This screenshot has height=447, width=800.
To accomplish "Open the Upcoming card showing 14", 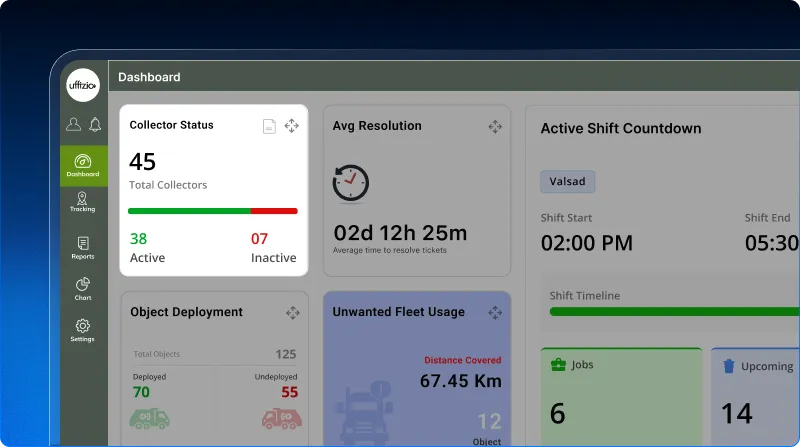I will [x=755, y=397].
